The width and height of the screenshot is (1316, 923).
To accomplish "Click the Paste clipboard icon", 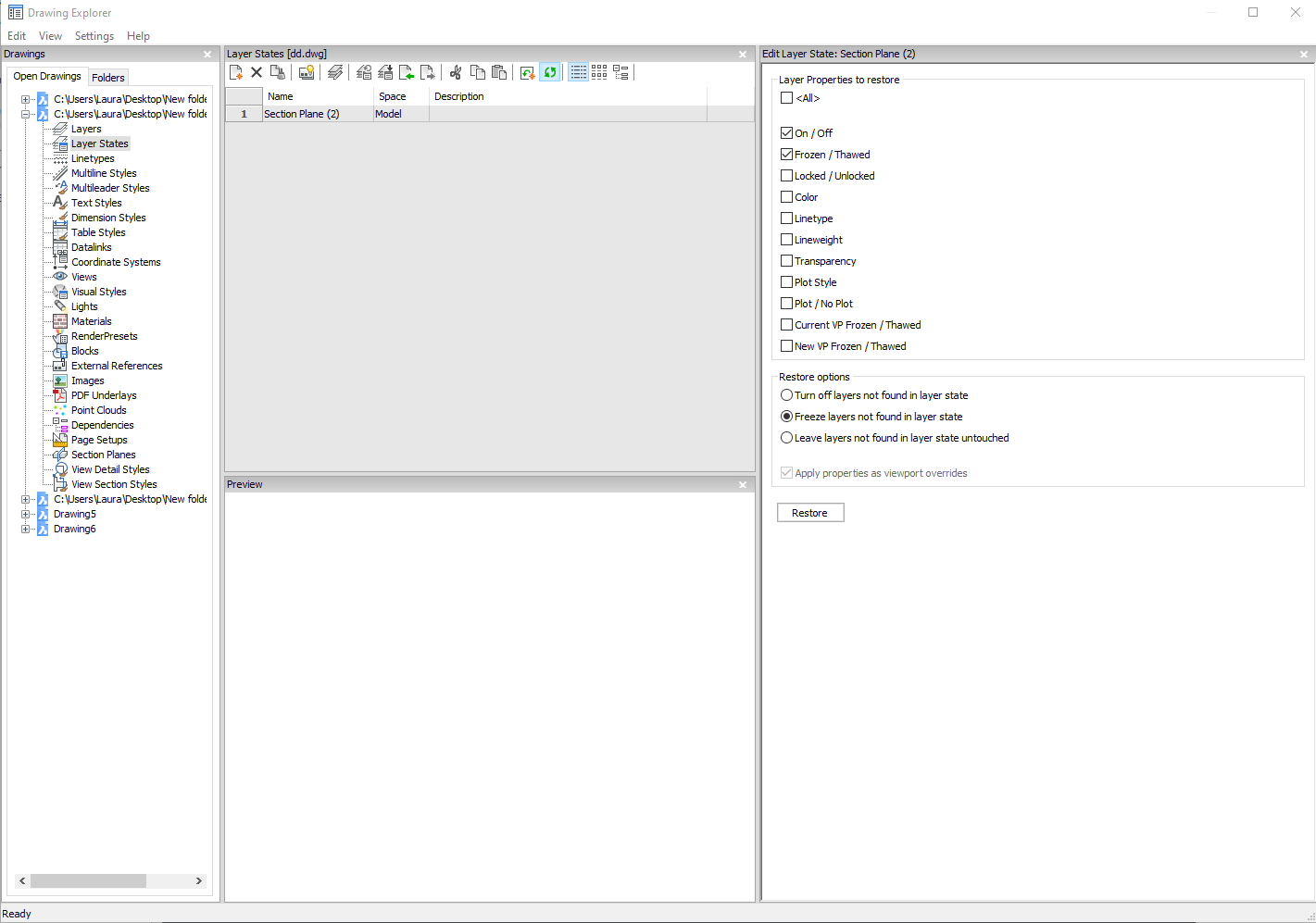I will [x=499, y=72].
